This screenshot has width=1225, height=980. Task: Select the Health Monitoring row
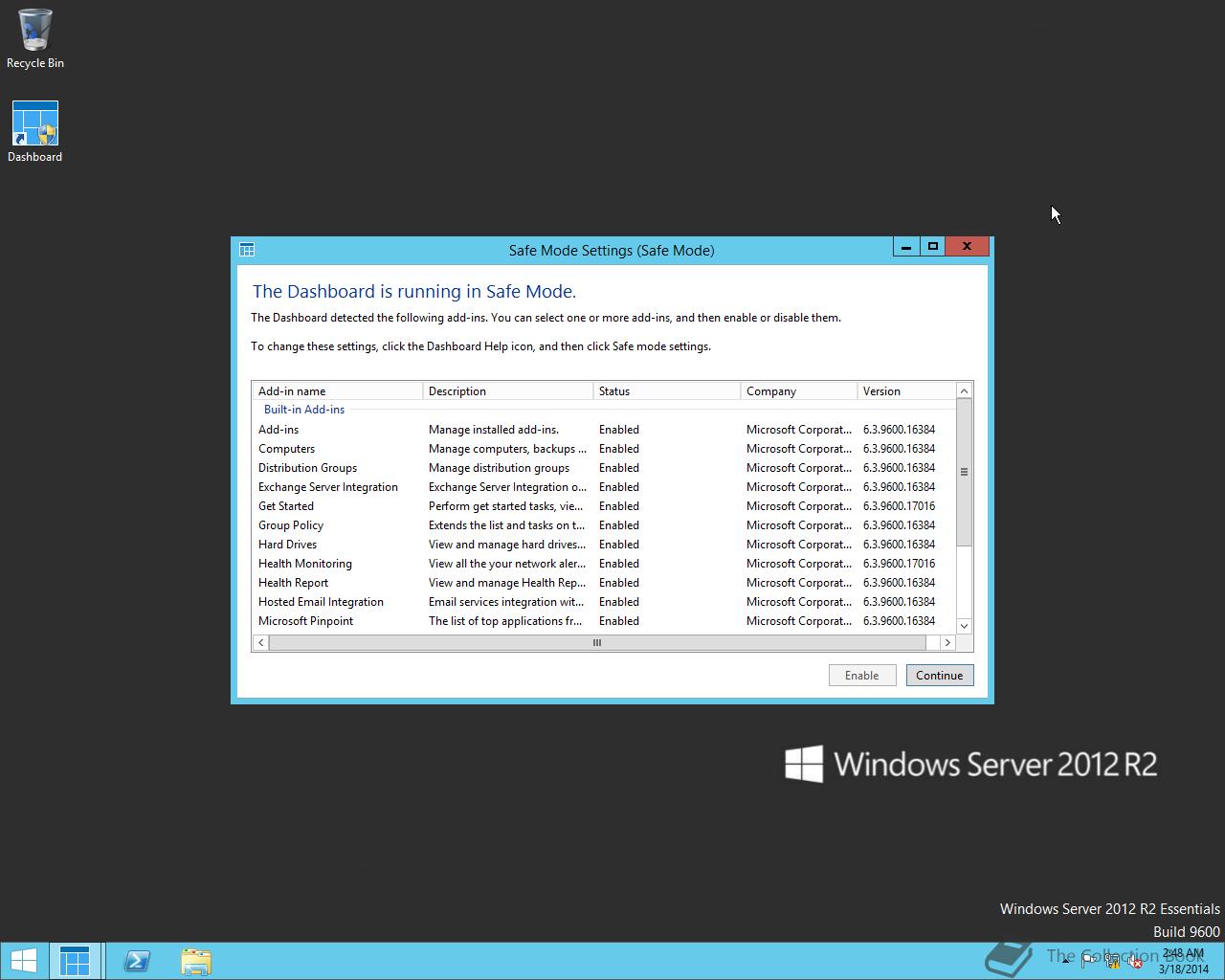pos(604,564)
